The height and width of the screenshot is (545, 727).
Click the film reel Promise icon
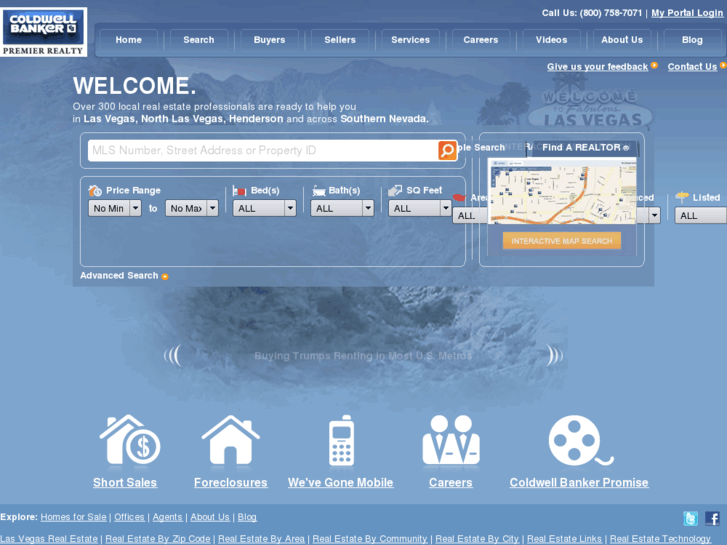click(x=581, y=440)
